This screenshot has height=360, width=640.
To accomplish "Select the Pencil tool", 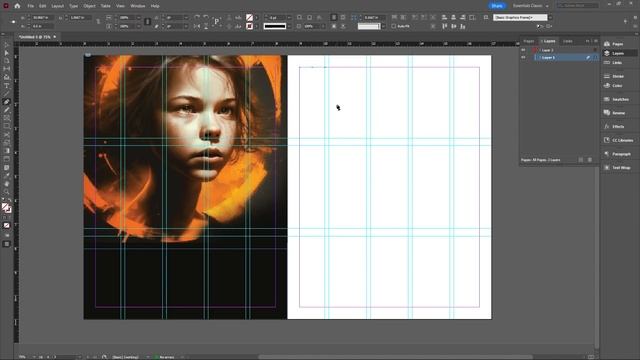I will tap(7, 110).
